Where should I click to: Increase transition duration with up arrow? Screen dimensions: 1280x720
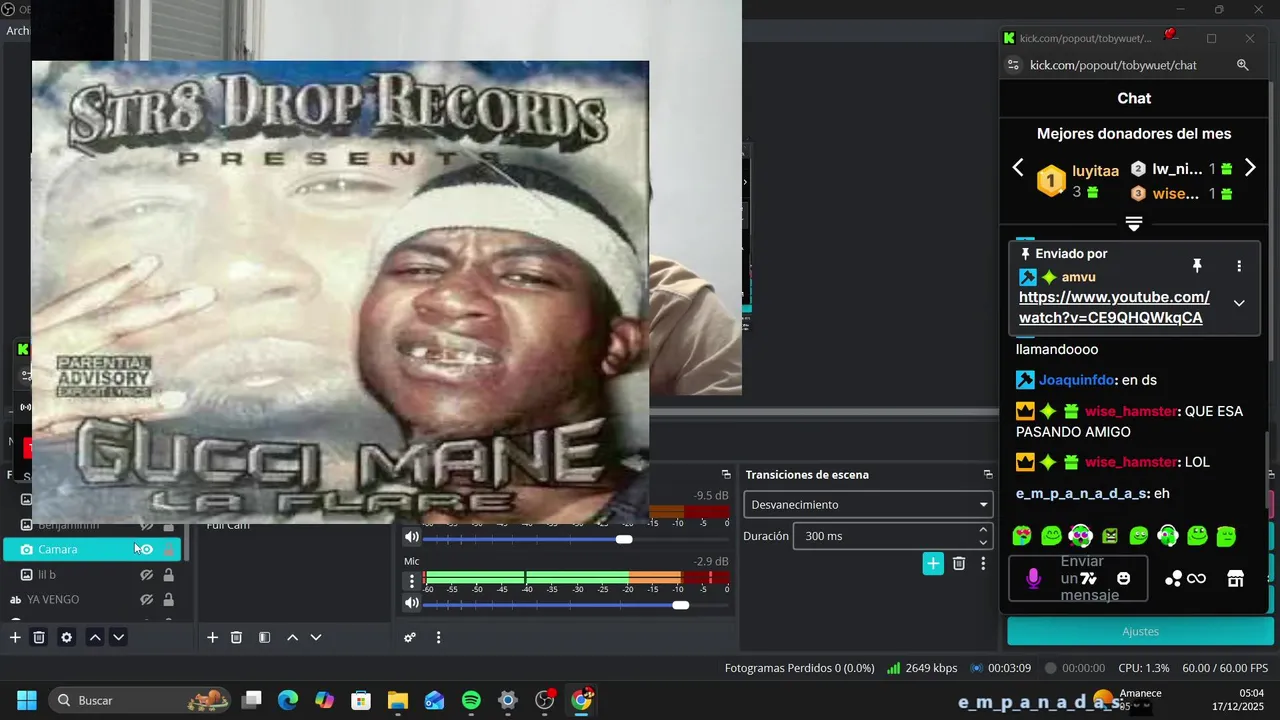pyautogui.click(x=983, y=530)
